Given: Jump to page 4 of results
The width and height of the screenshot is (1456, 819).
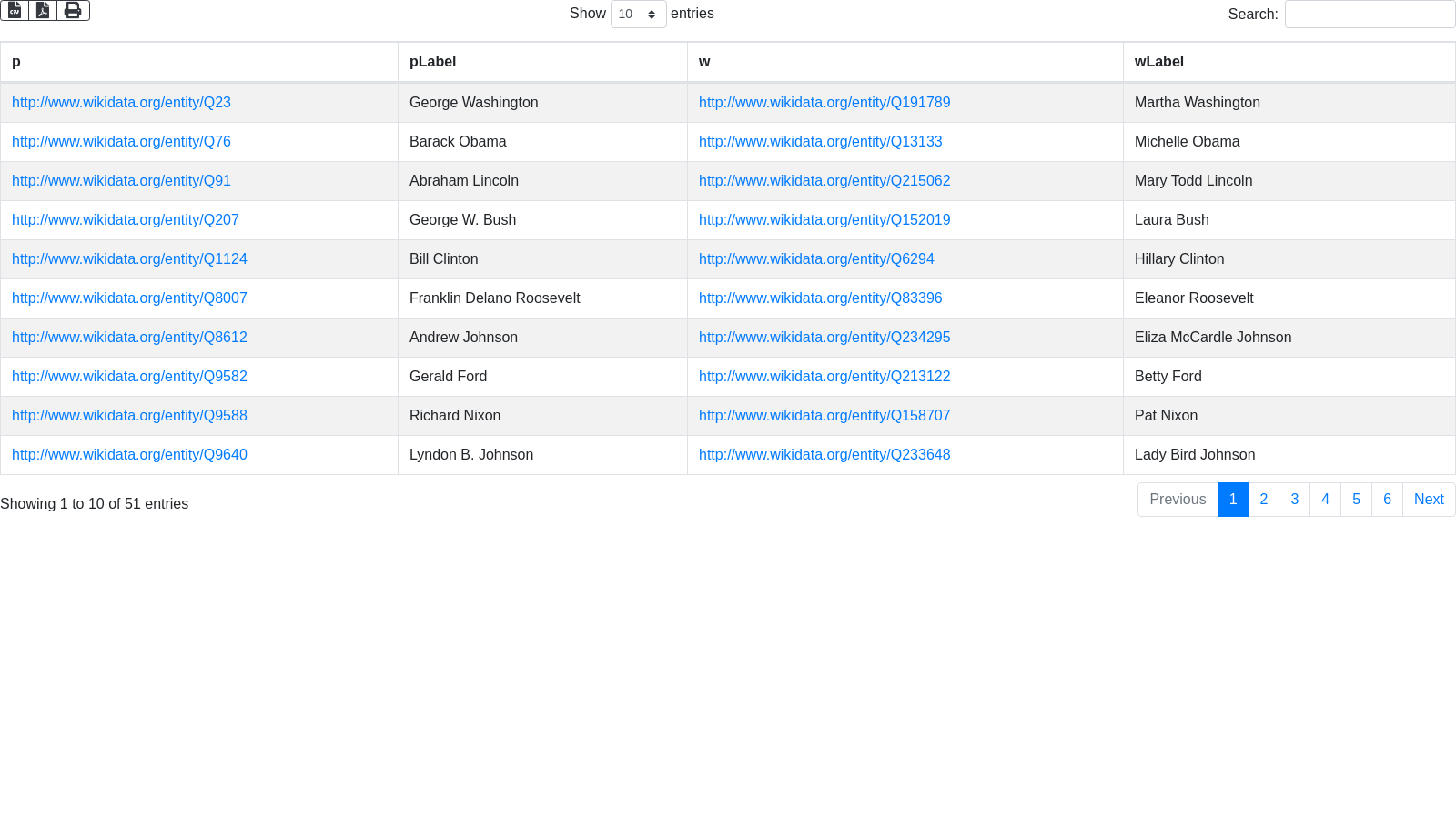Looking at the screenshot, I should (1325, 500).
